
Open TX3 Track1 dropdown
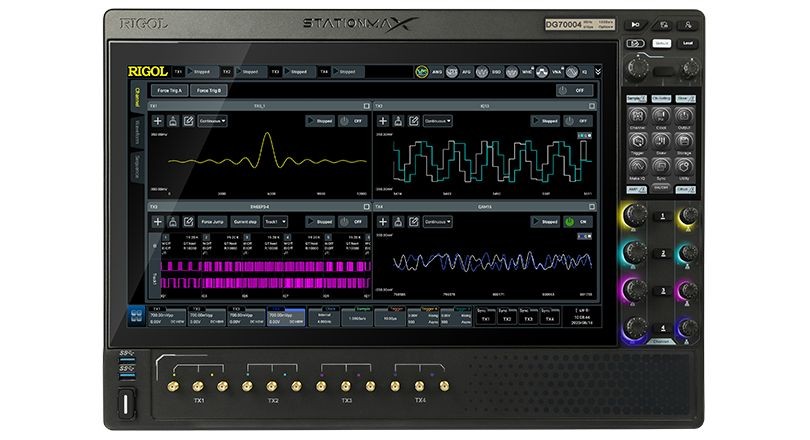click(x=275, y=222)
